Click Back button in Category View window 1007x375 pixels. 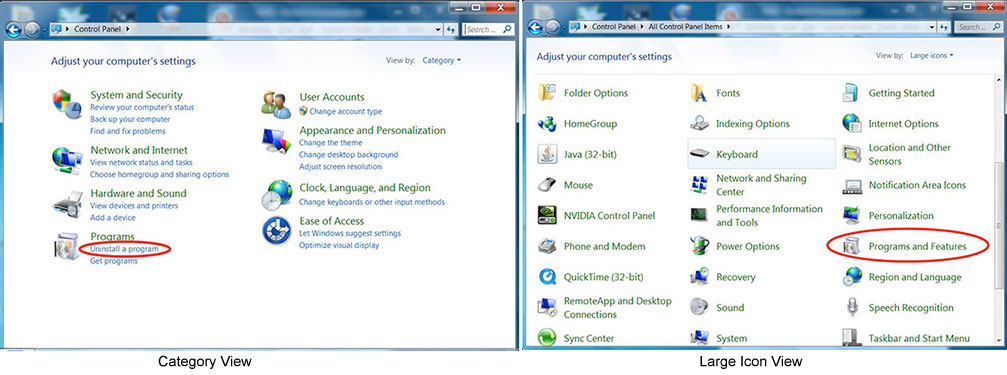pyautogui.click(x=13, y=29)
